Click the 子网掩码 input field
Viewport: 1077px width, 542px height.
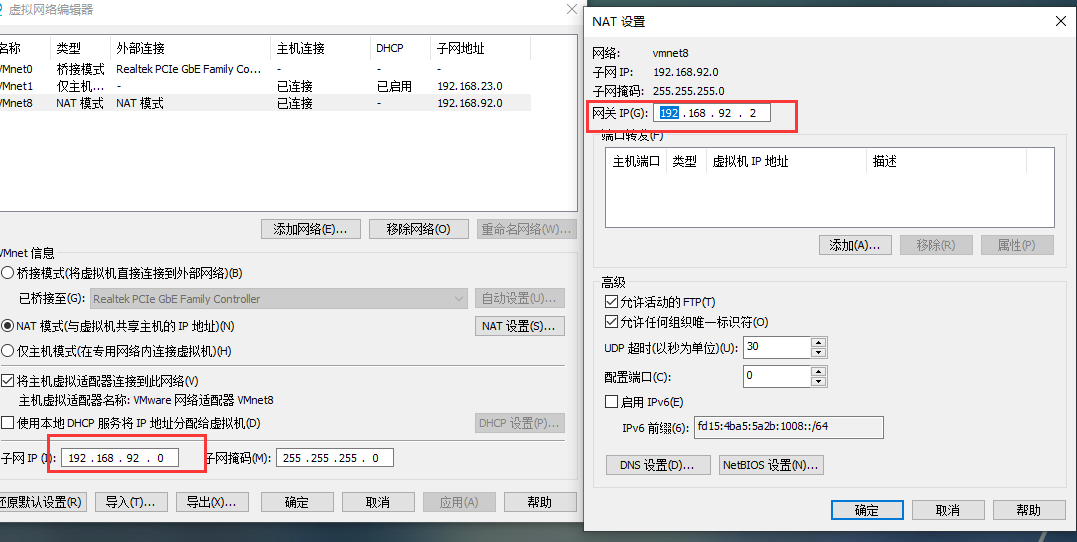(335, 458)
